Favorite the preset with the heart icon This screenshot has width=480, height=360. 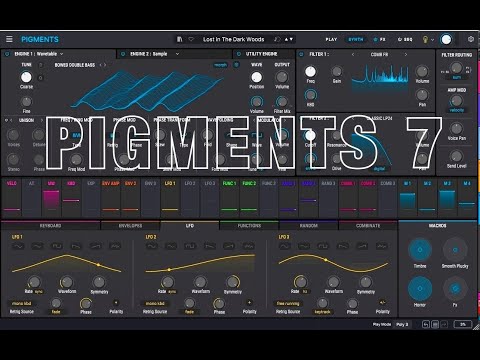pos(191,39)
